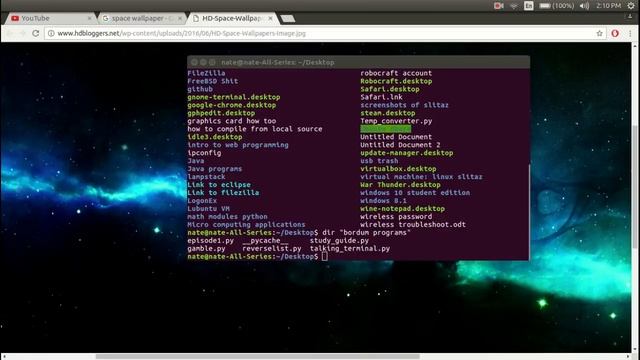Open the system gear session menu
The height and width of the screenshot is (360, 640).
(x=631, y=6)
